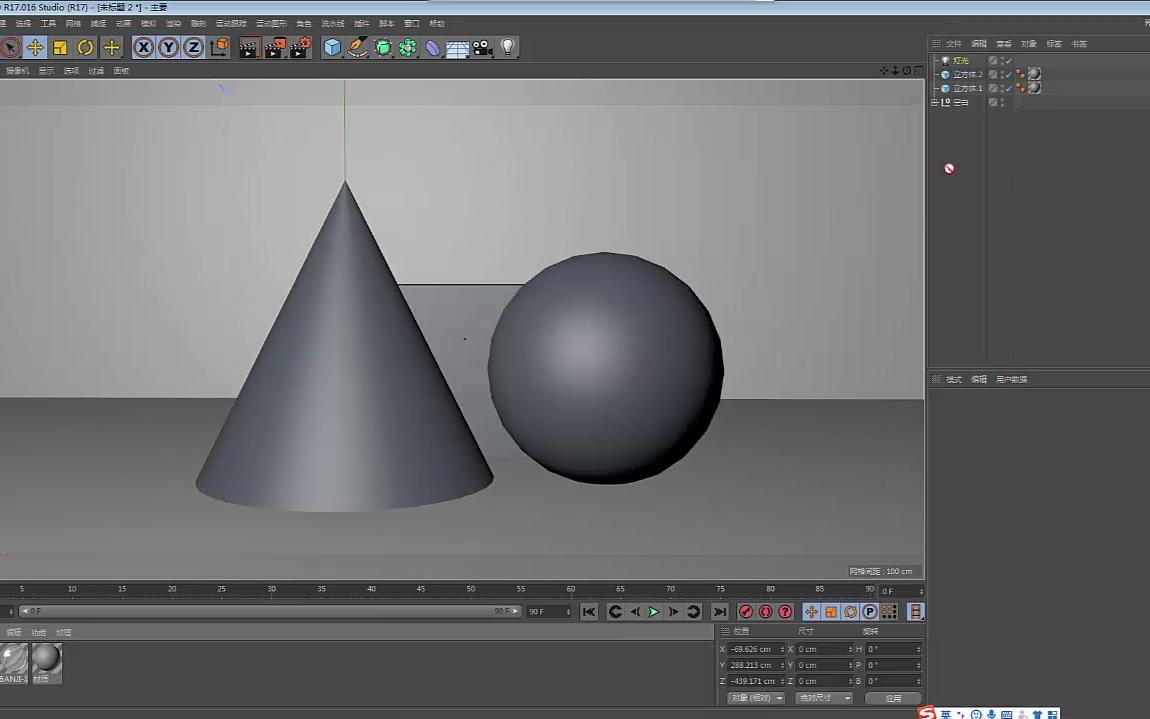The width and height of the screenshot is (1150, 719).
Task: Toggle the green enable checkmark on 立方体 1
Action: coord(1008,88)
